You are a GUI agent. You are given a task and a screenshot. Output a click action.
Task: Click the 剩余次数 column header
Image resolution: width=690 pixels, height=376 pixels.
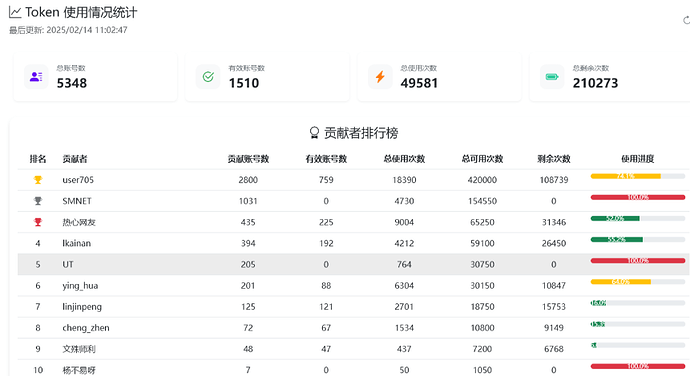pyautogui.click(x=554, y=159)
